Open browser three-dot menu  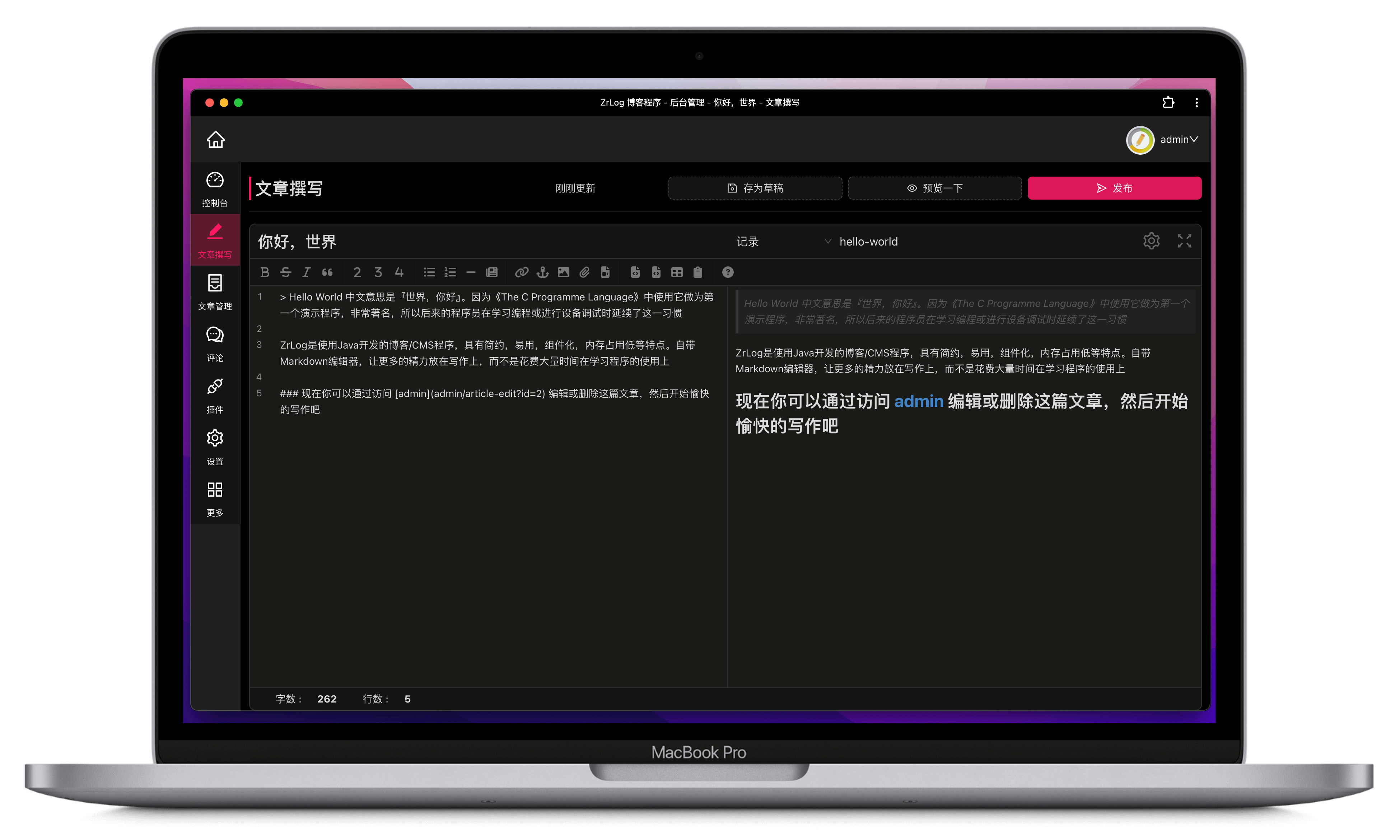click(1196, 102)
